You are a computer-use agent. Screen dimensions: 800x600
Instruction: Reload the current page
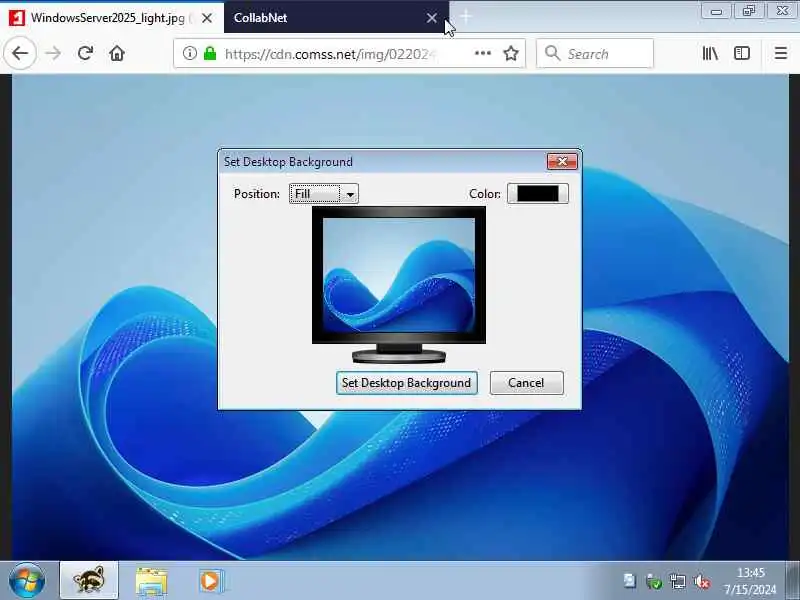[x=85, y=53]
